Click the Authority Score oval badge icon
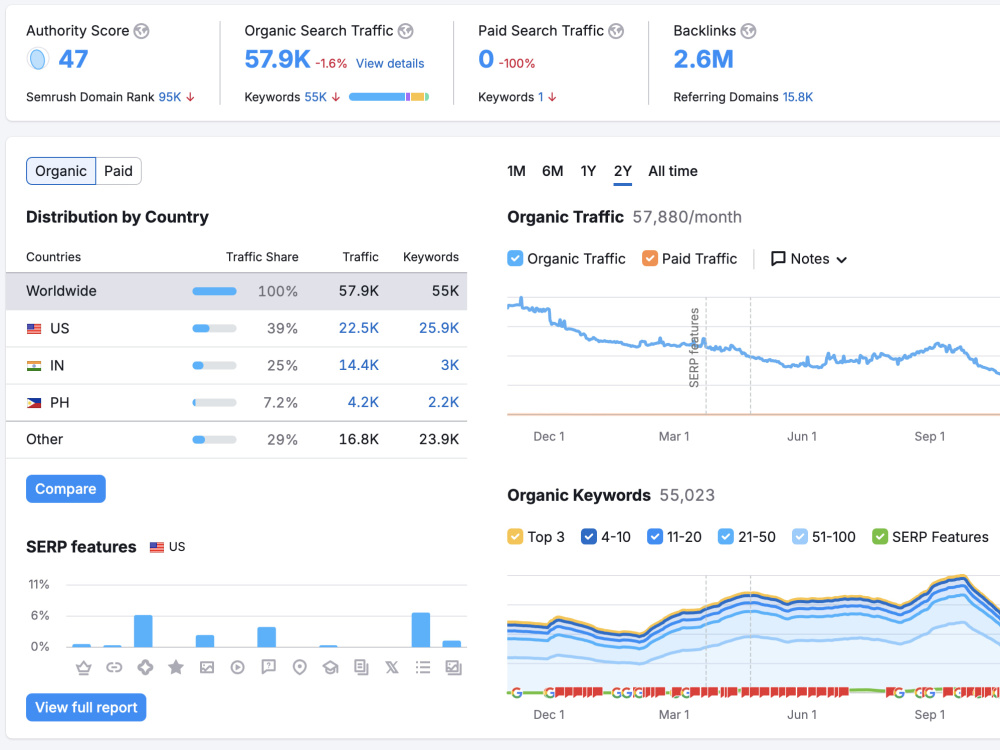Viewport: 1000px width, 750px height. tap(38, 59)
